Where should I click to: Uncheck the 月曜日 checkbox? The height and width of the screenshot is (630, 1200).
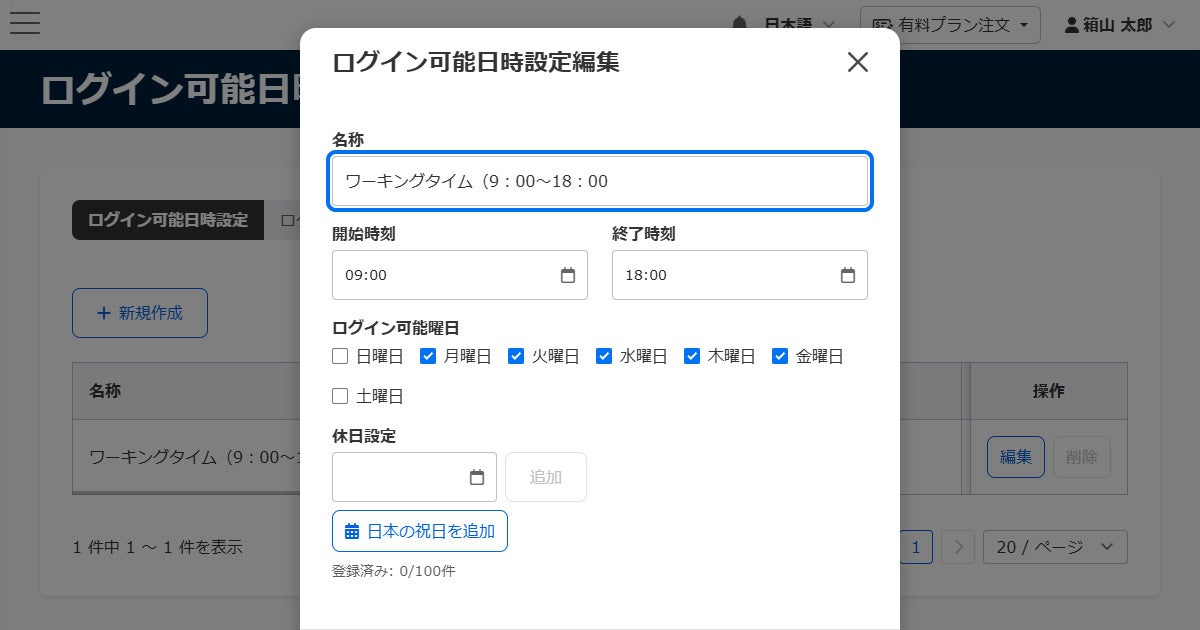click(x=428, y=356)
